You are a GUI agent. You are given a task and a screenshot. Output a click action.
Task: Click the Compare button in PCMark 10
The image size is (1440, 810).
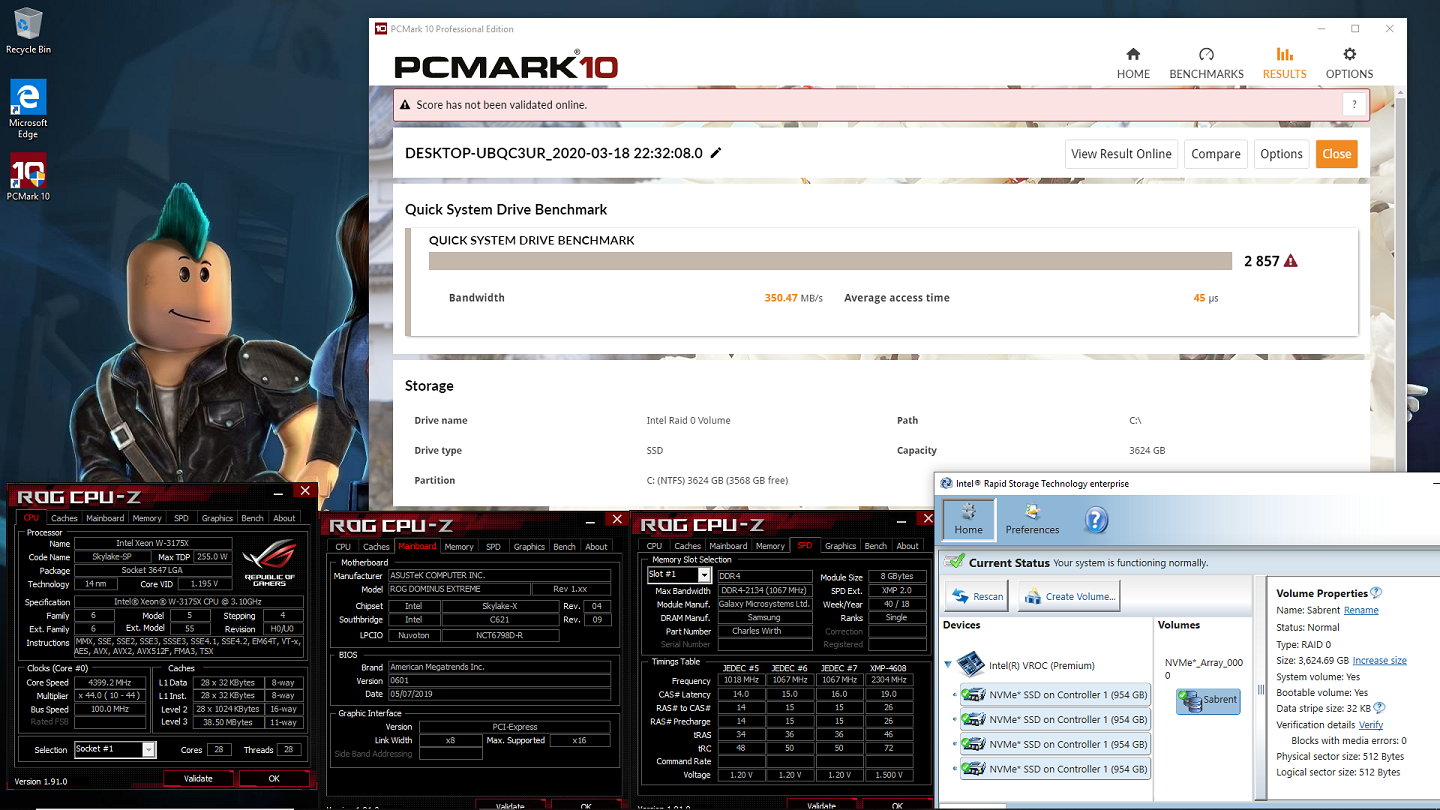(x=1216, y=154)
